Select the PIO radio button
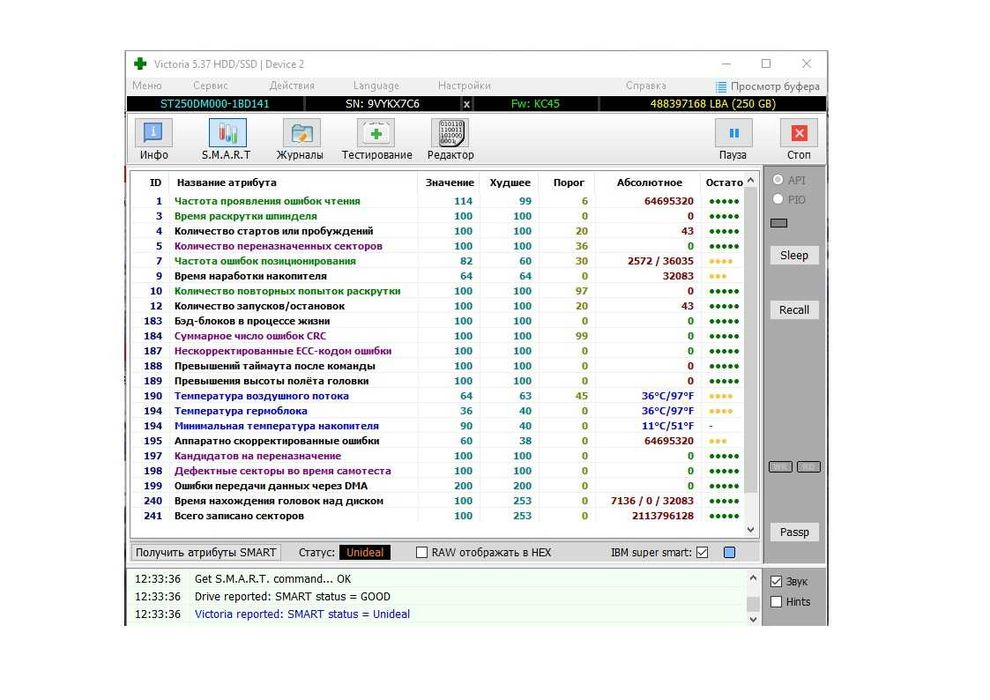The image size is (990, 700). point(778,199)
